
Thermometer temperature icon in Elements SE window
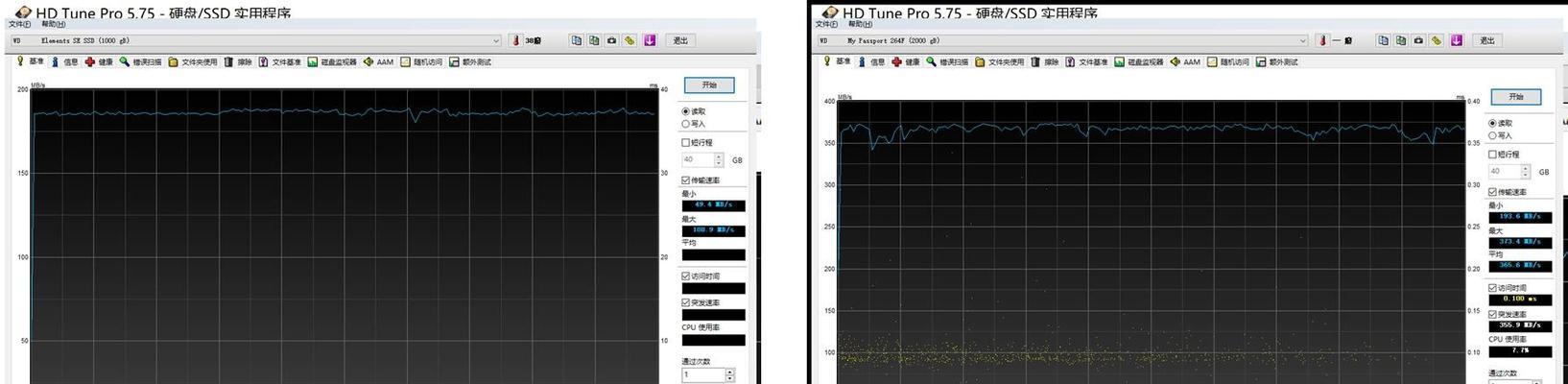tap(515, 40)
